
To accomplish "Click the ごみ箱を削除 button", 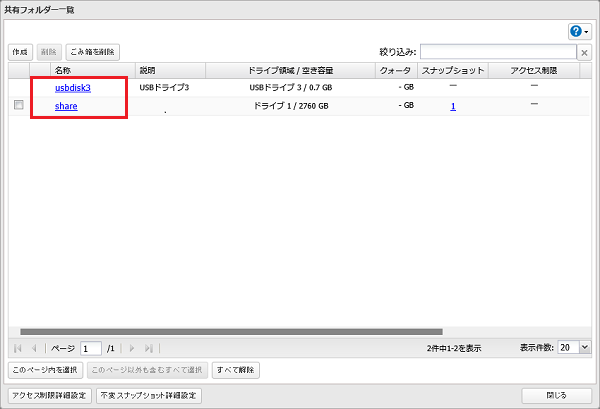I will [x=93, y=52].
